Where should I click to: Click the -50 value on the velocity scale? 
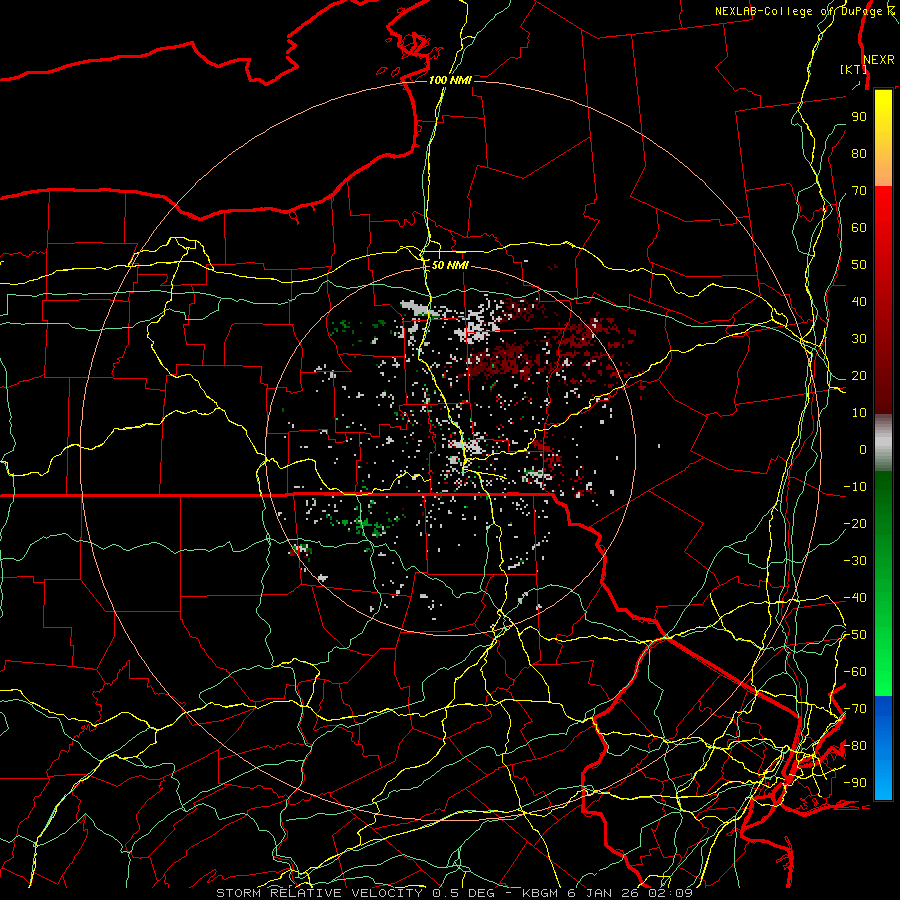click(855, 635)
